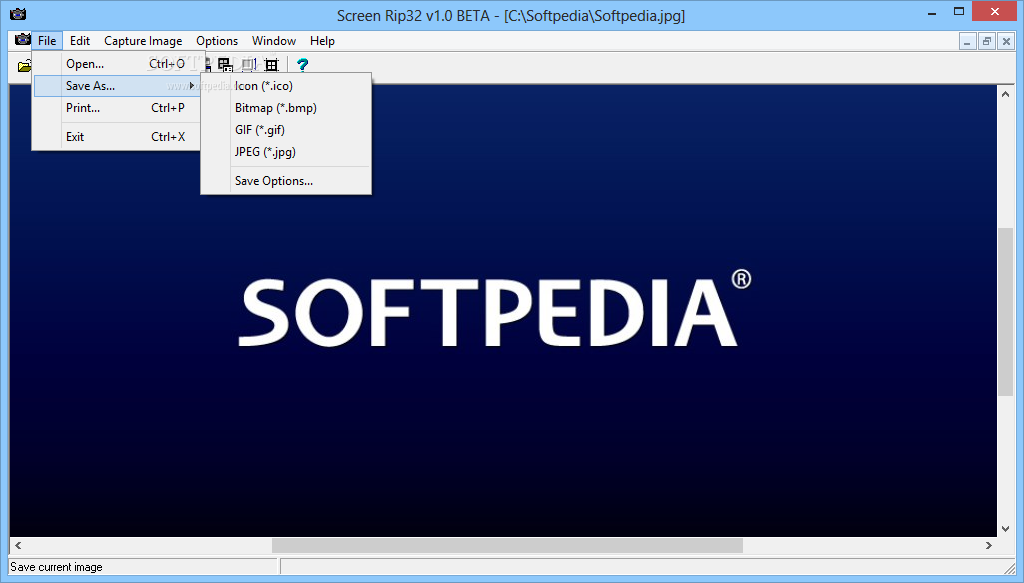
Task: Open the Window menu
Action: click(274, 40)
